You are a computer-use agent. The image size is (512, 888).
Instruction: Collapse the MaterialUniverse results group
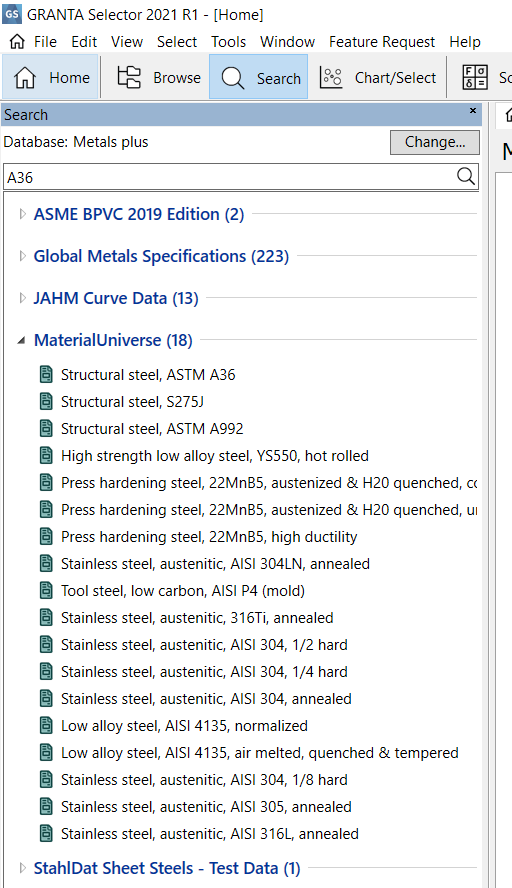coord(22,340)
